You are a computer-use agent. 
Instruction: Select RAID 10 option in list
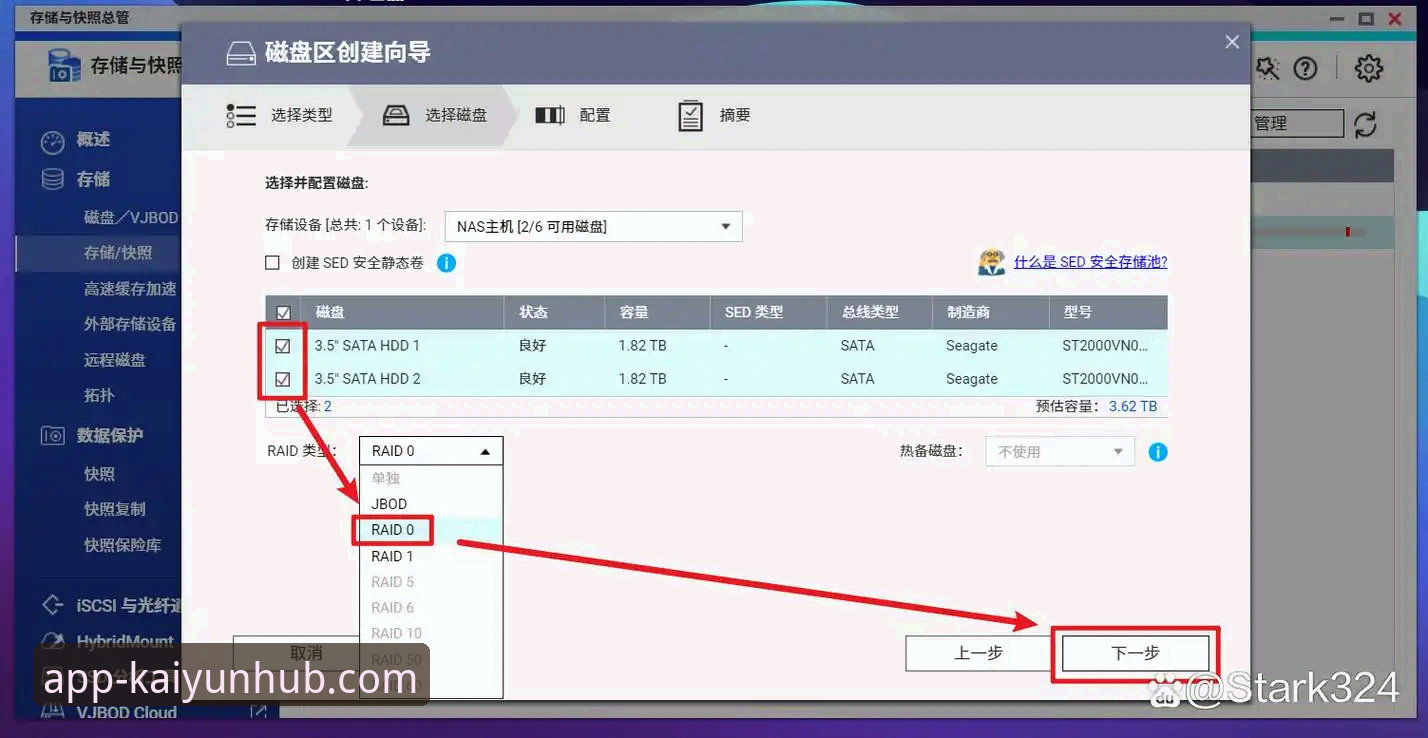431,634
